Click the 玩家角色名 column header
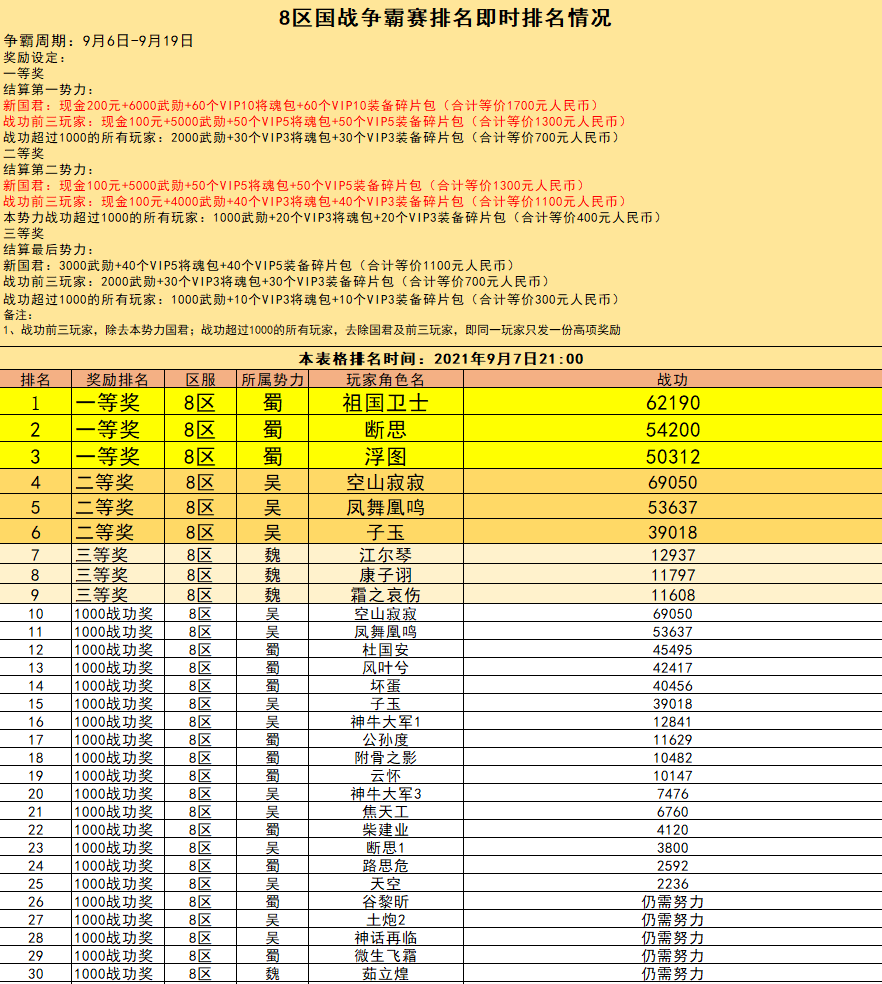 coord(385,380)
